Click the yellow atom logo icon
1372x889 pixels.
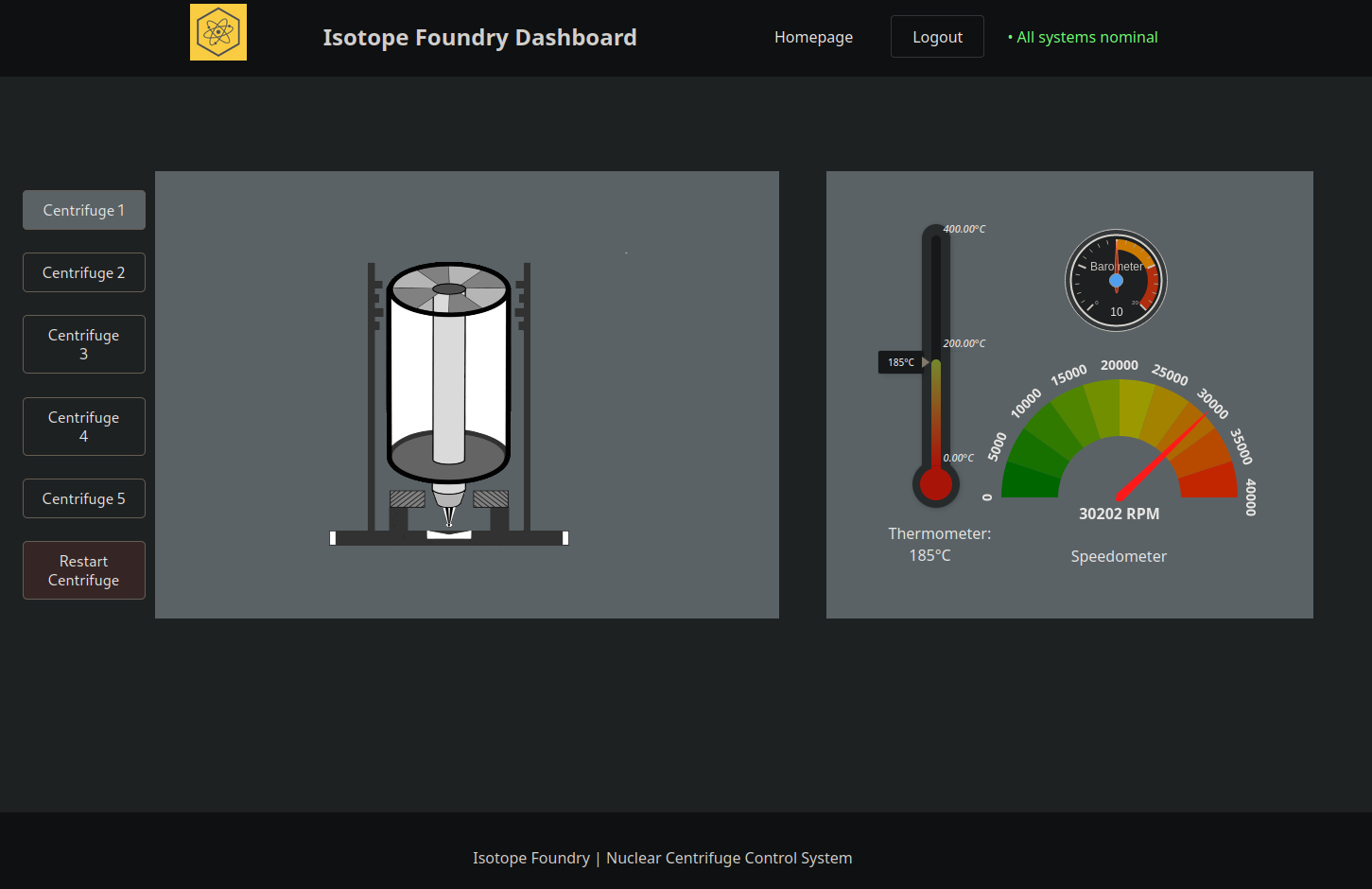click(218, 32)
